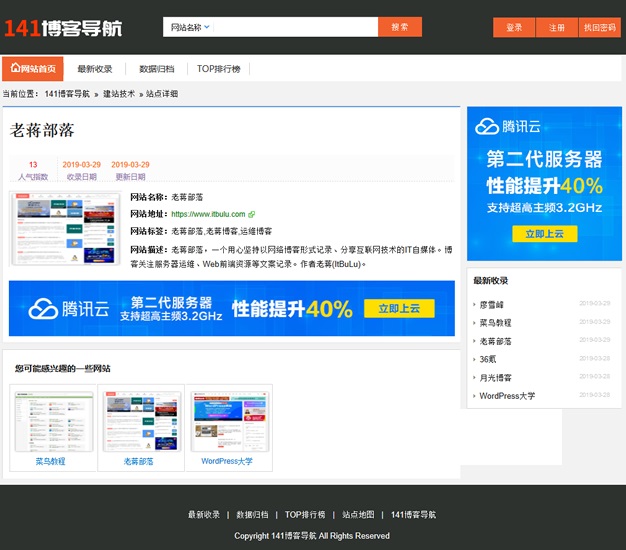Click the wide 腾讯云 banner's 立即上云 button
The image size is (626, 550).
[399, 309]
